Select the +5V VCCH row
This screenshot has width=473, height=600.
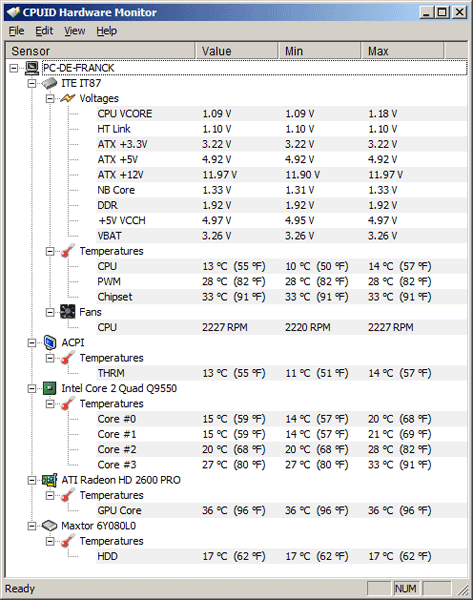[x=281, y=221]
